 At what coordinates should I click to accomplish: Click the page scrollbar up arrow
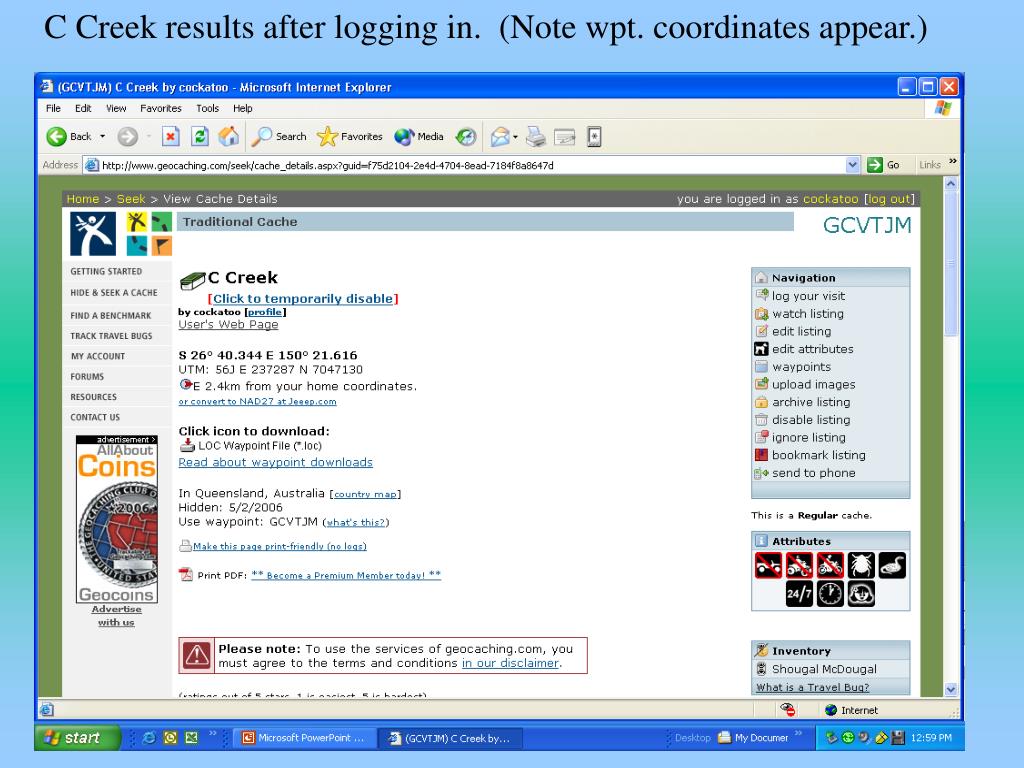[951, 184]
